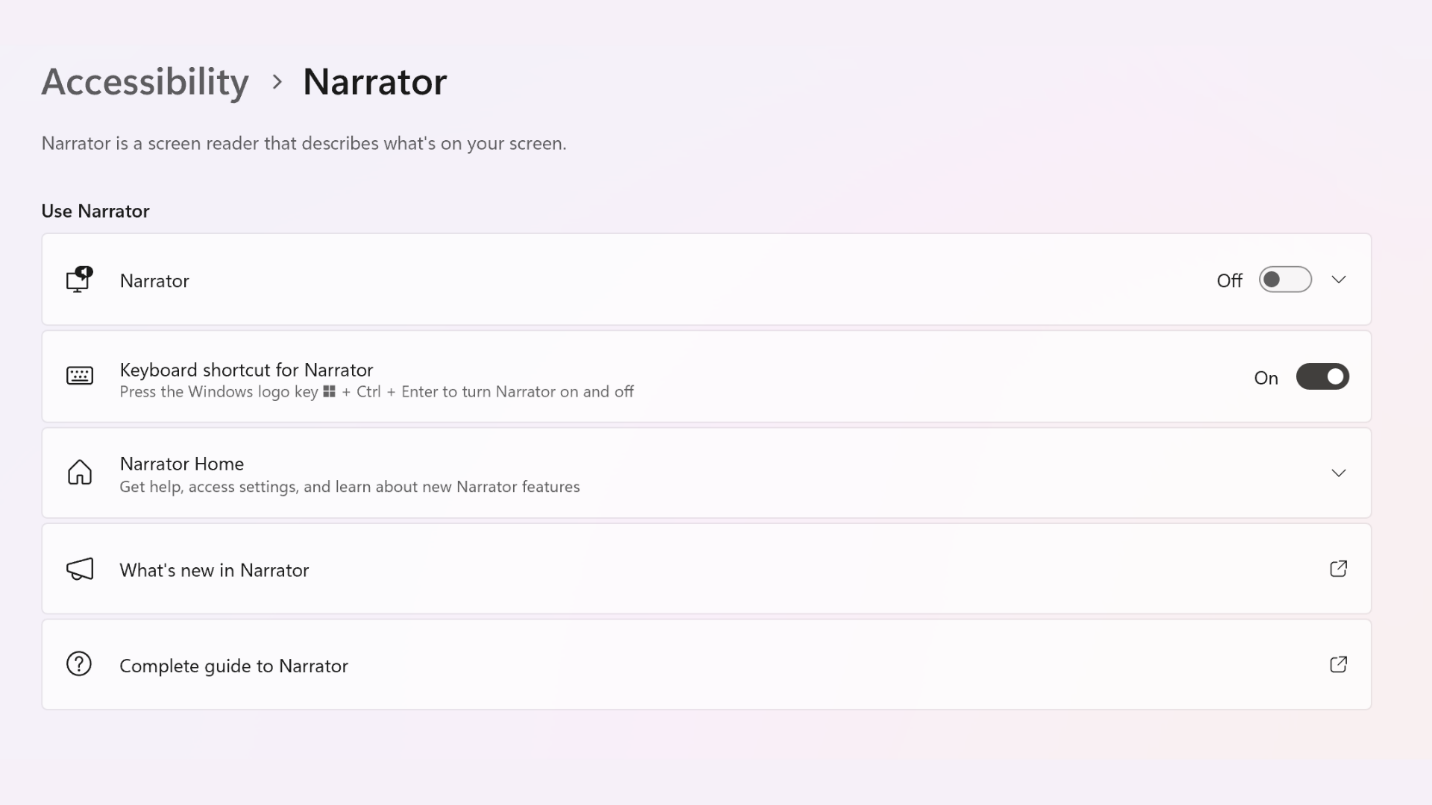Viewport: 1432px width, 805px height.
Task: Click 'Get help, access settings' description
Action: coord(350,487)
